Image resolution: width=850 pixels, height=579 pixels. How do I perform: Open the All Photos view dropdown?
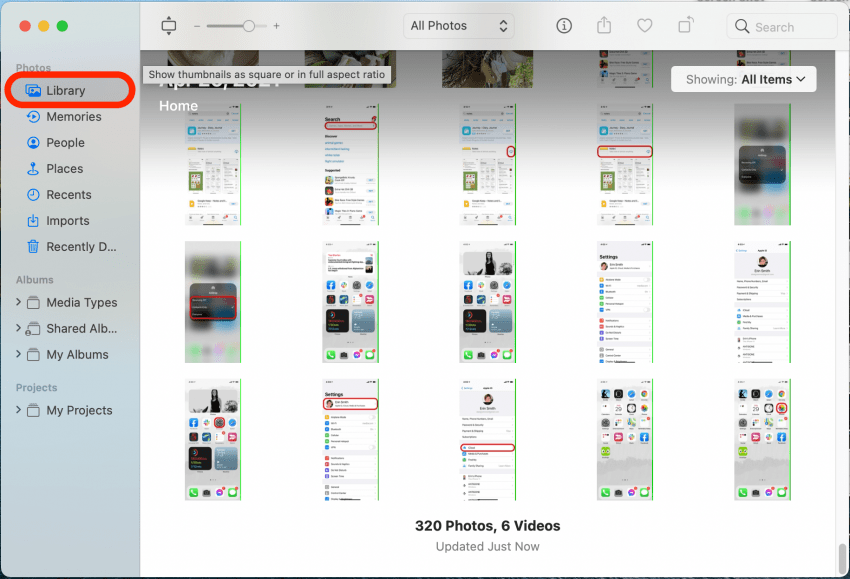pos(459,26)
